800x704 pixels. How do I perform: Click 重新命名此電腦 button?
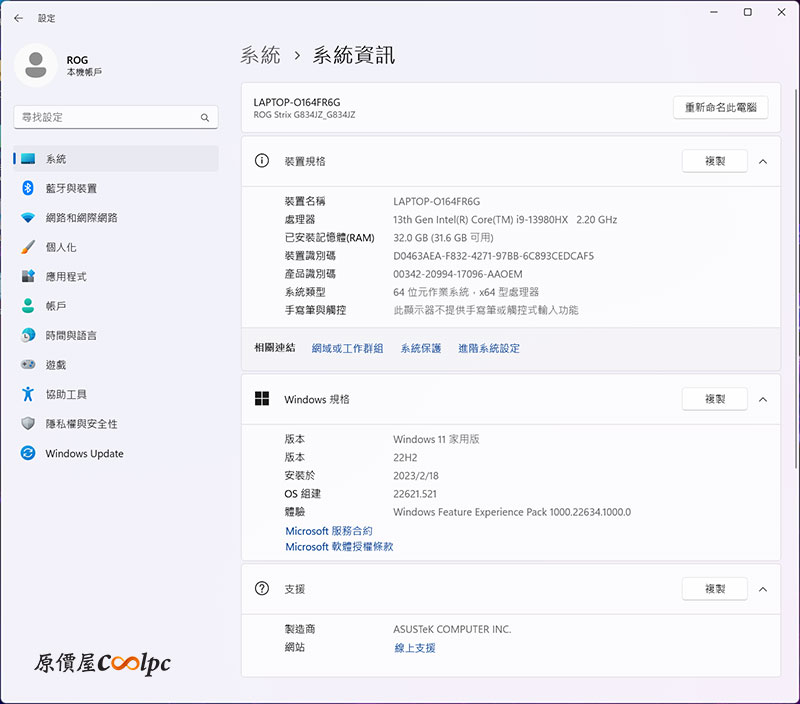[720, 108]
